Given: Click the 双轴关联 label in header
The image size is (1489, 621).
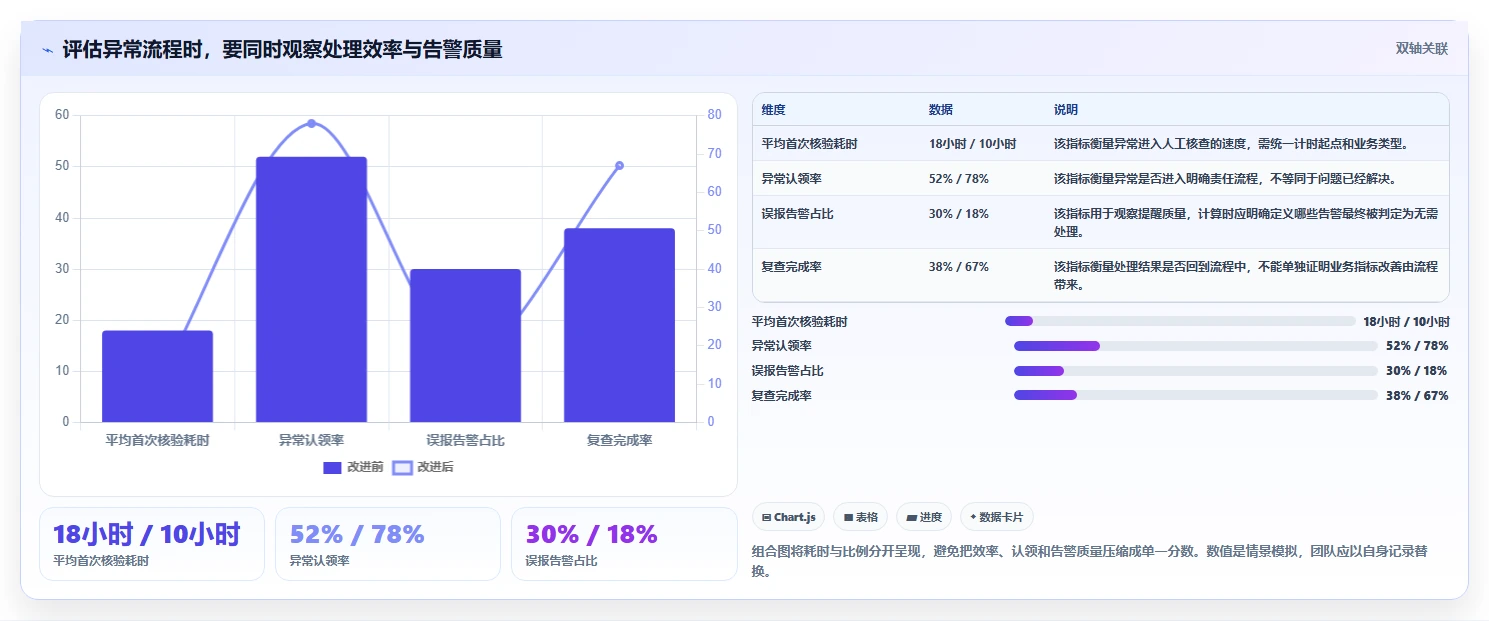Looking at the screenshot, I should [1422, 49].
